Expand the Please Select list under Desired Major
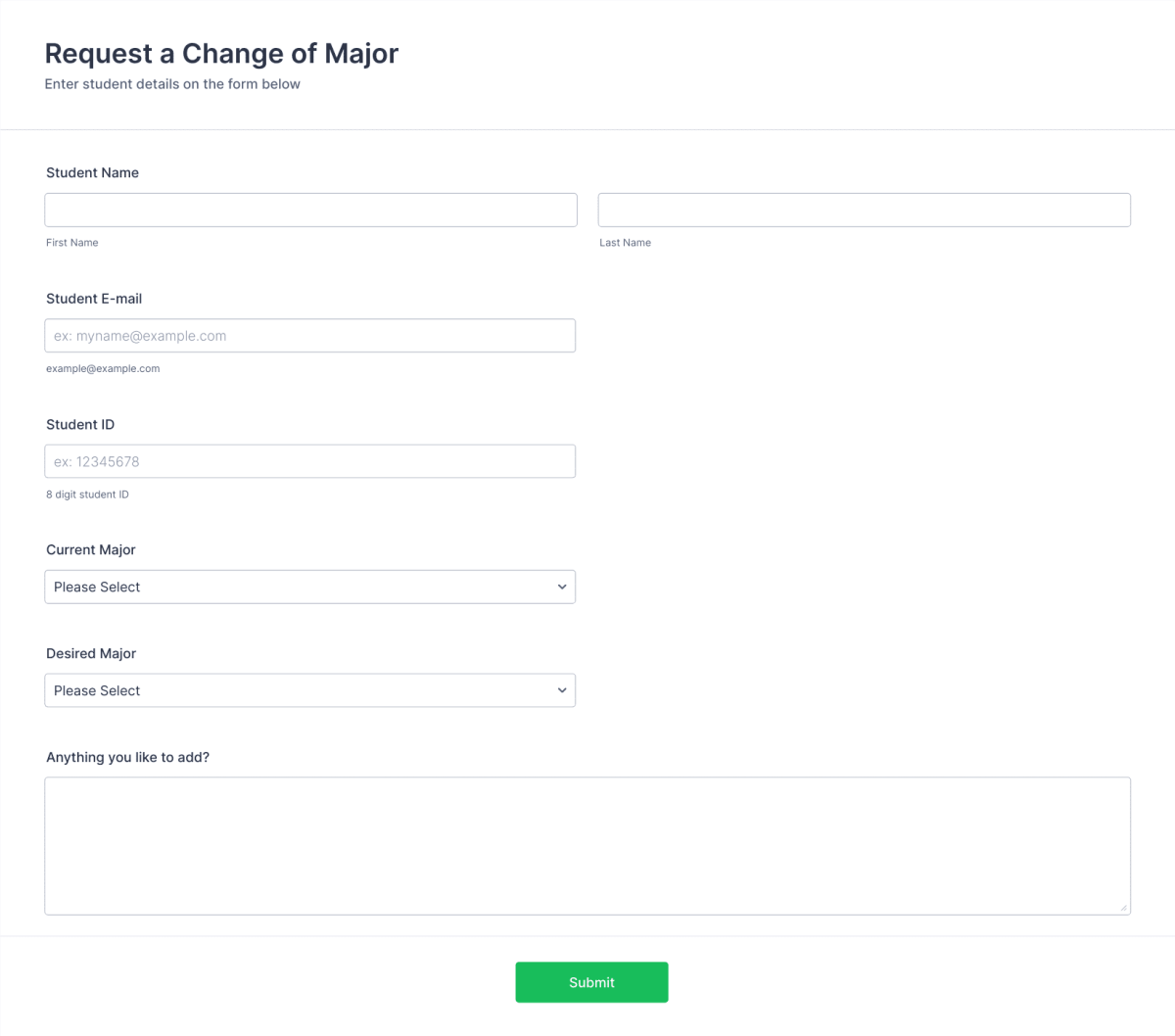The width and height of the screenshot is (1175, 1036). [x=309, y=690]
